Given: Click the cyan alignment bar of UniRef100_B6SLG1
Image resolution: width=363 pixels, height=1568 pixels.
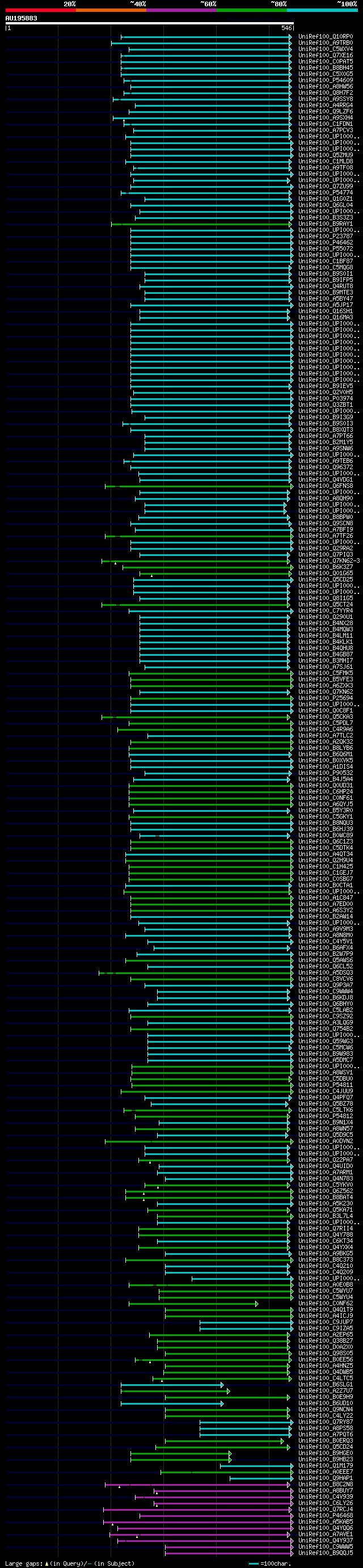Looking at the screenshot, I should coord(172,1384).
